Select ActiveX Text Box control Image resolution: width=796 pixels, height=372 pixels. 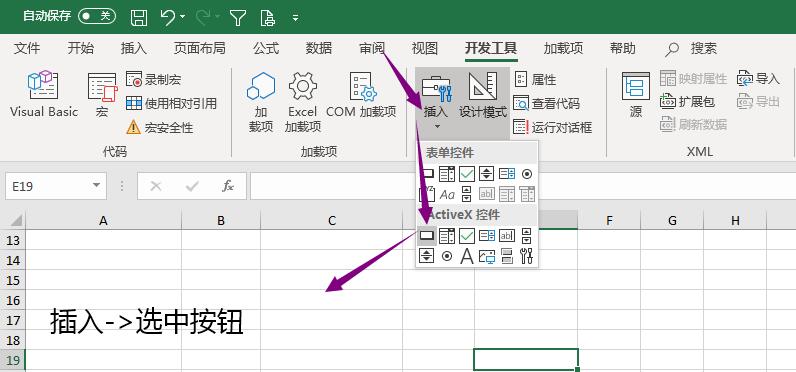(507, 235)
